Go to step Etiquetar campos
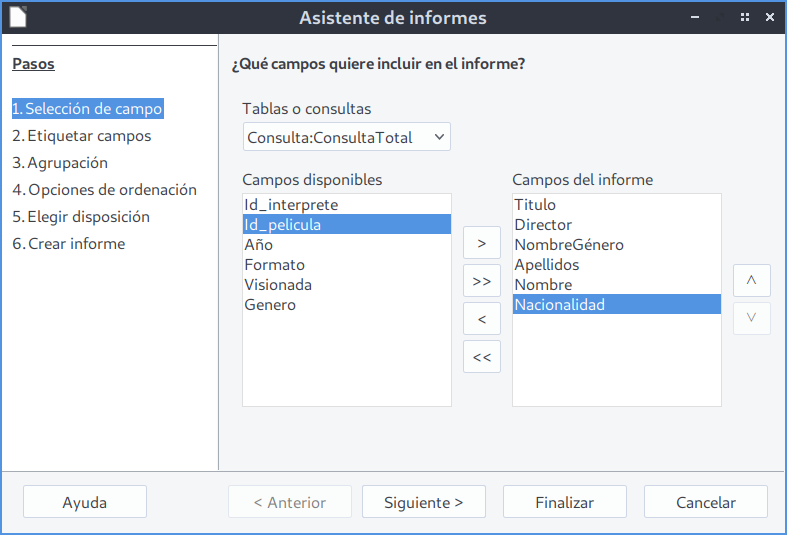Image resolution: width=787 pixels, height=535 pixels. (82, 136)
